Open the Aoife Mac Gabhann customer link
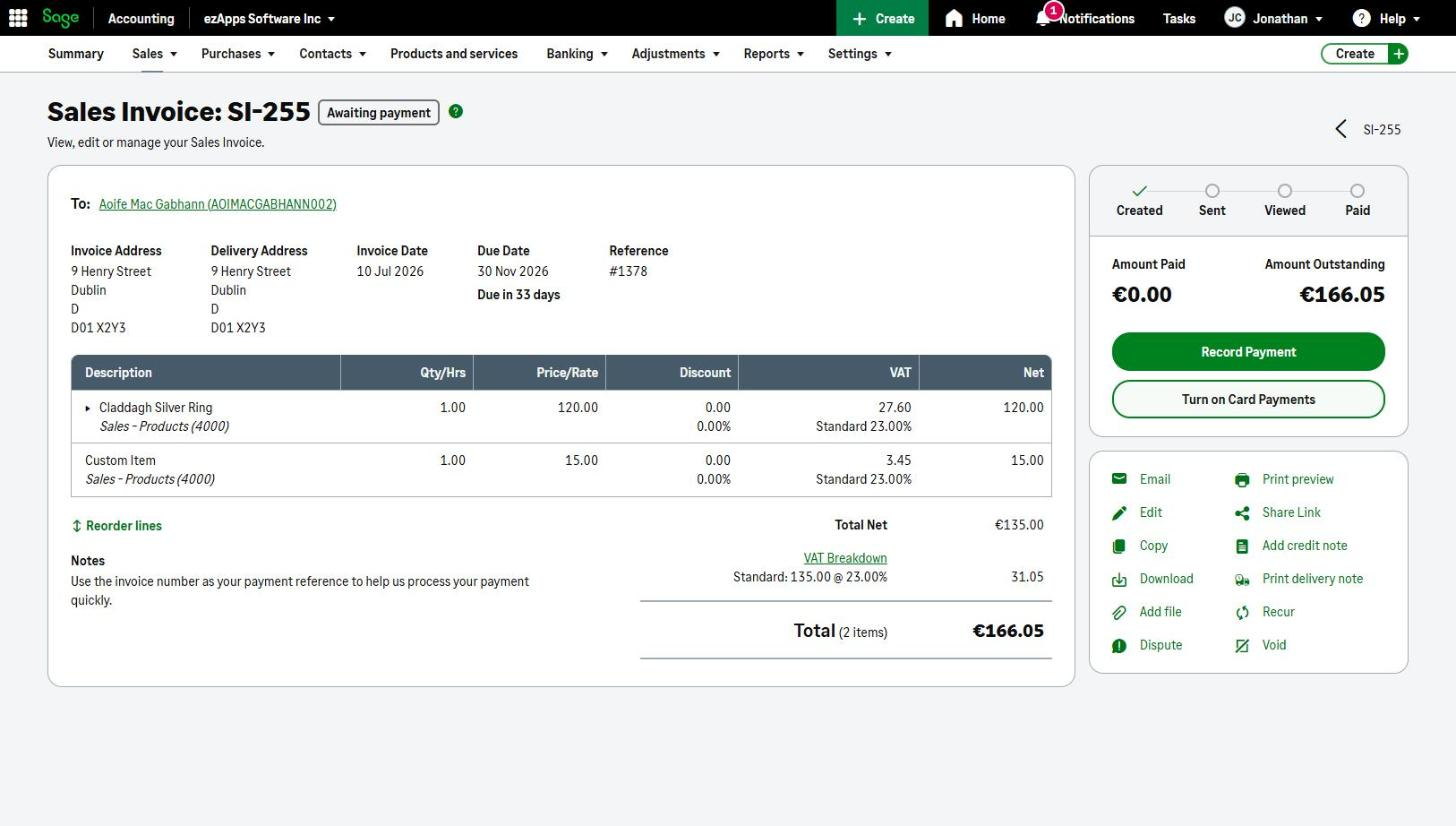The height and width of the screenshot is (826, 1456). tap(218, 204)
